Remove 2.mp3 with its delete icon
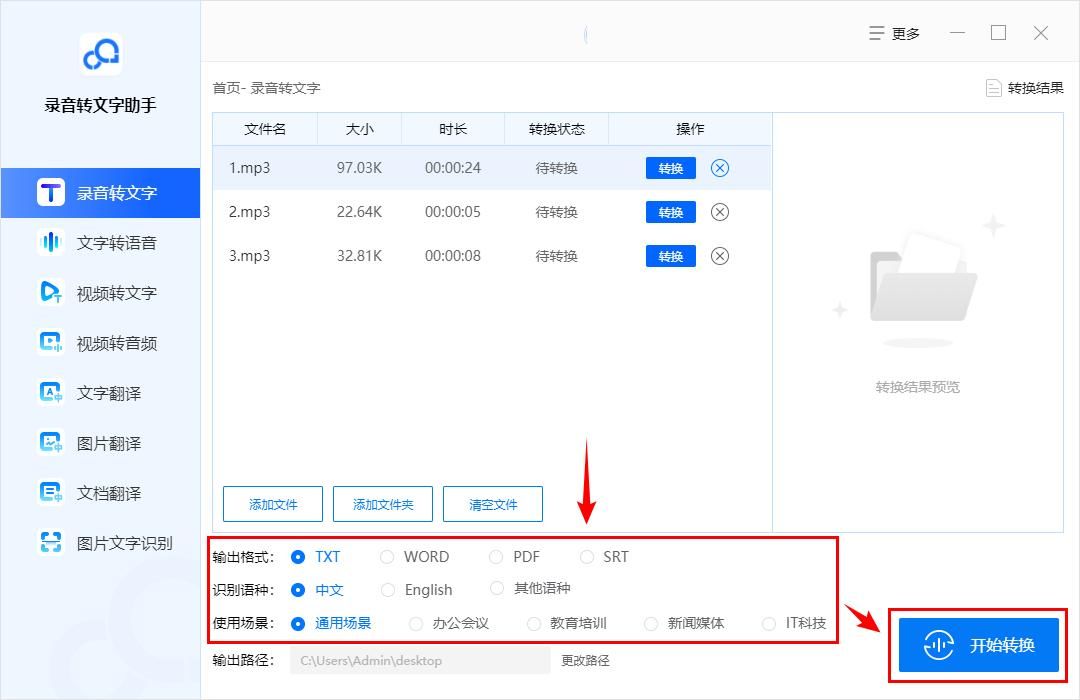 720,212
